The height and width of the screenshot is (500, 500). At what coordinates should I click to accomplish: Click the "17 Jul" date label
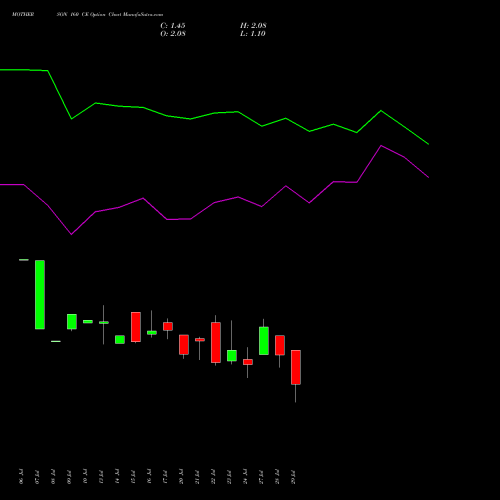tap(165, 476)
